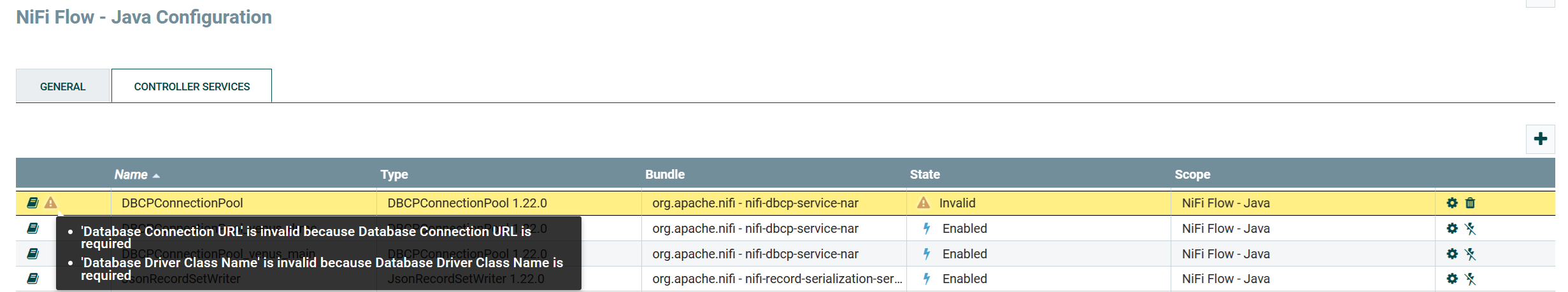Open usage documentation for invalid DBCPConnectionPool row
The height and width of the screenshot is (292, 1568).
pos(32,203)
